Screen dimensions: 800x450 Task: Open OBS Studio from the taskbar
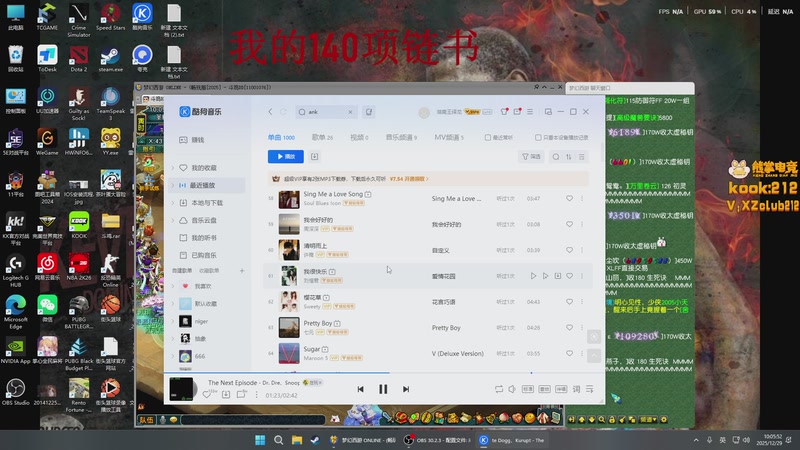click(437, 440)
